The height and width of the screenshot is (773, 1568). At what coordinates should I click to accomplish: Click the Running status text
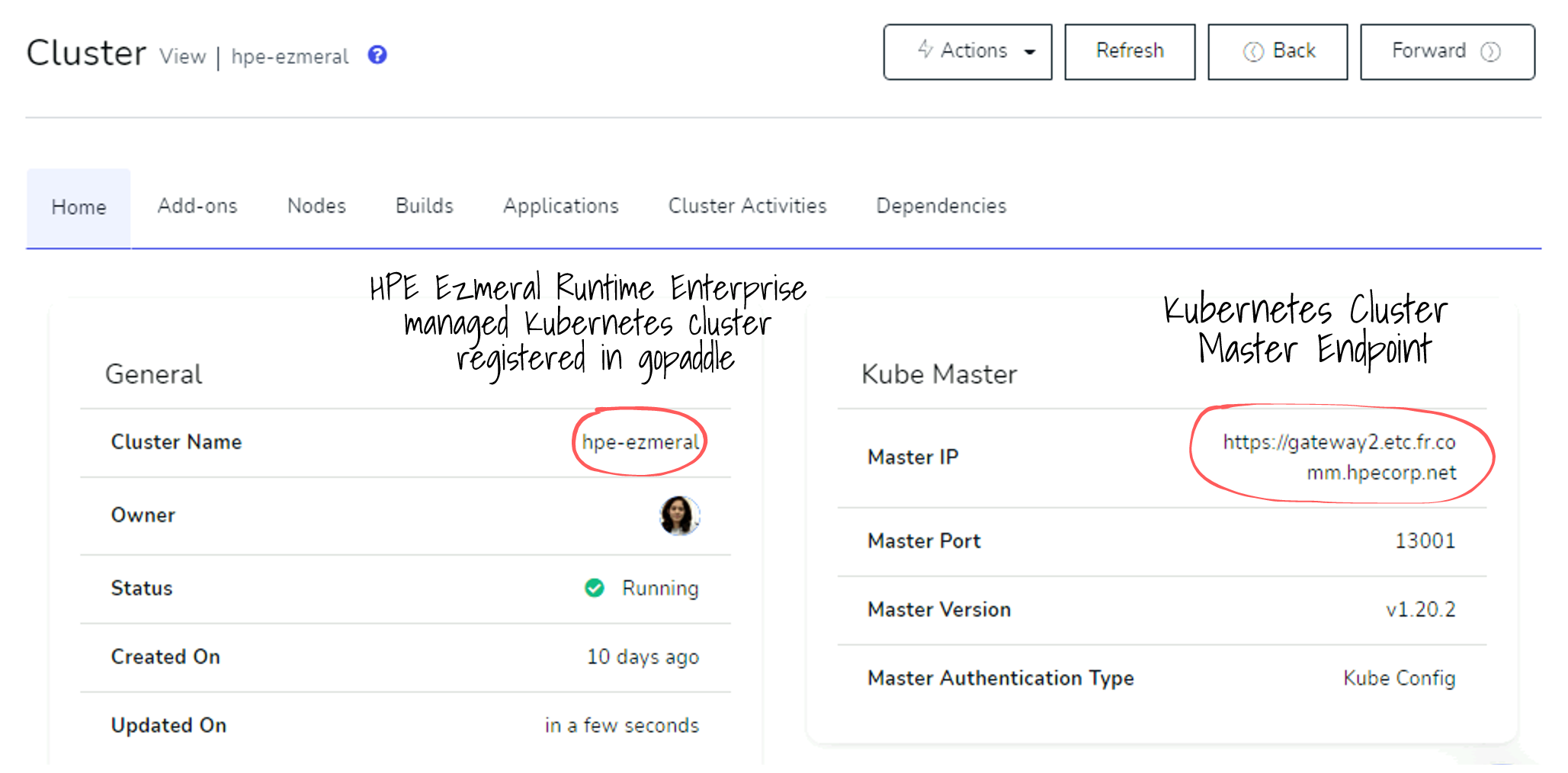tap(660, 589)
